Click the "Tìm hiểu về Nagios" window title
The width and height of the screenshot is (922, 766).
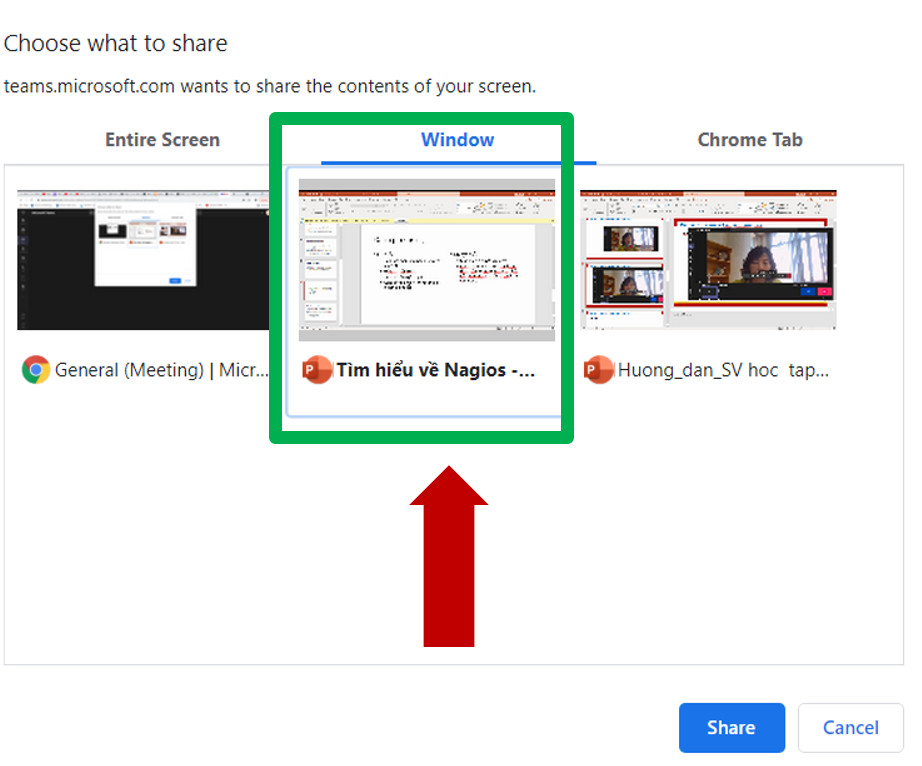(x=436, y=371)
